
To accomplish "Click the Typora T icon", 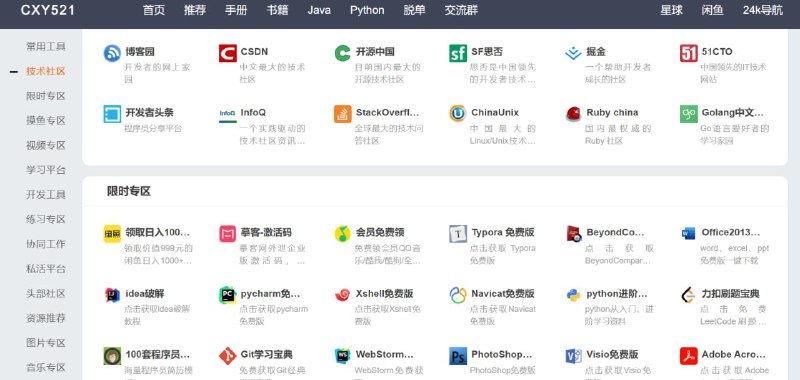I will pos(458,234).
